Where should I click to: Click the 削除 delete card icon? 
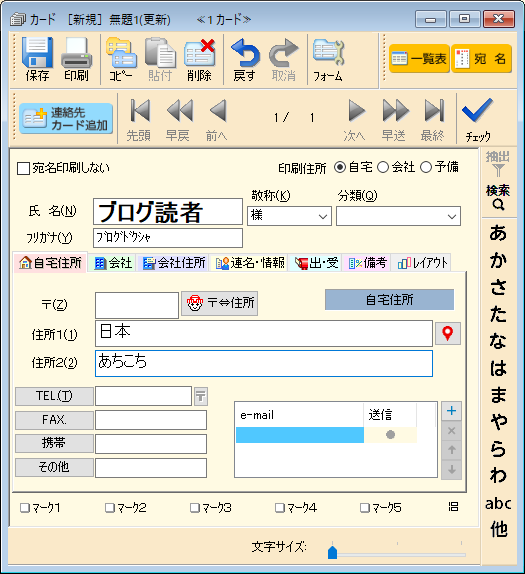click(199, 59)
